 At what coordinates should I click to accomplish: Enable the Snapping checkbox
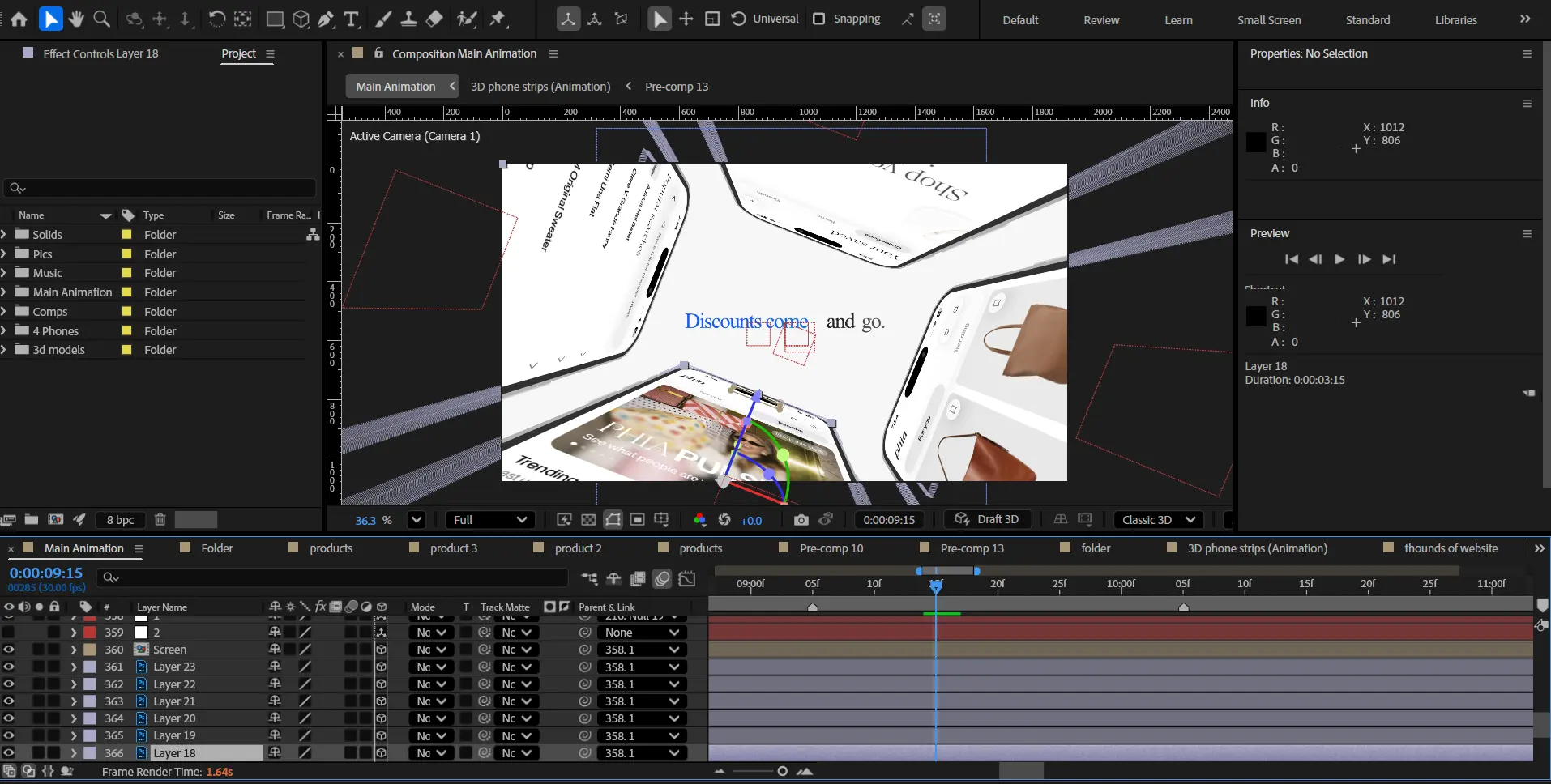[819, 19]
